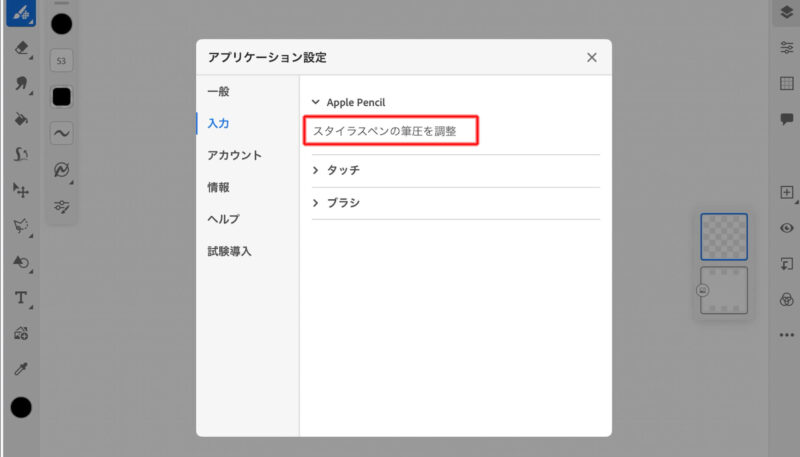The height and width of the screenshot is (457, 800).
Task: Select the Smudge tool
Action: (21, 83)
